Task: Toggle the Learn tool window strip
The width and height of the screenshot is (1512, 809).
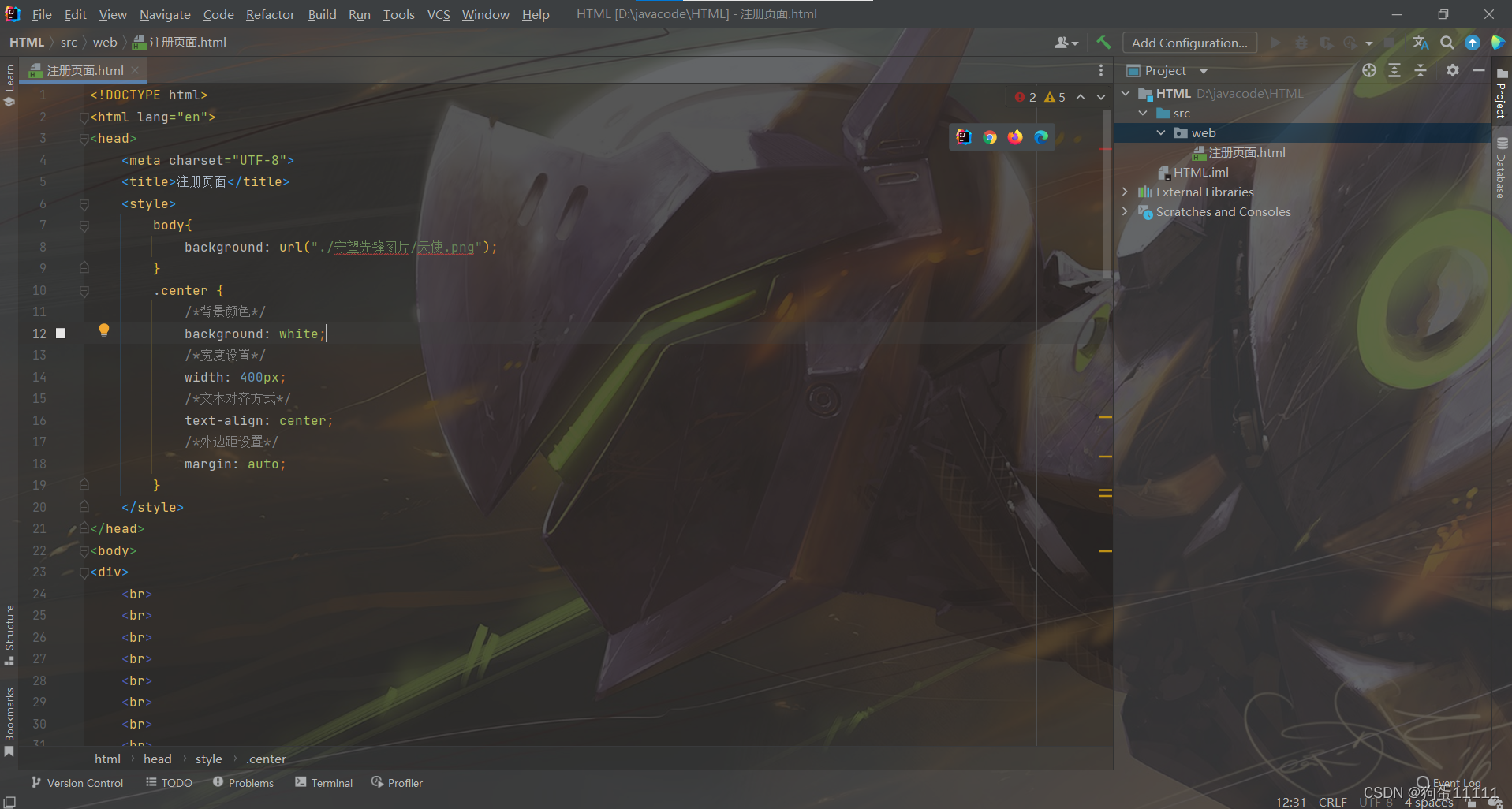Action: 9,84
